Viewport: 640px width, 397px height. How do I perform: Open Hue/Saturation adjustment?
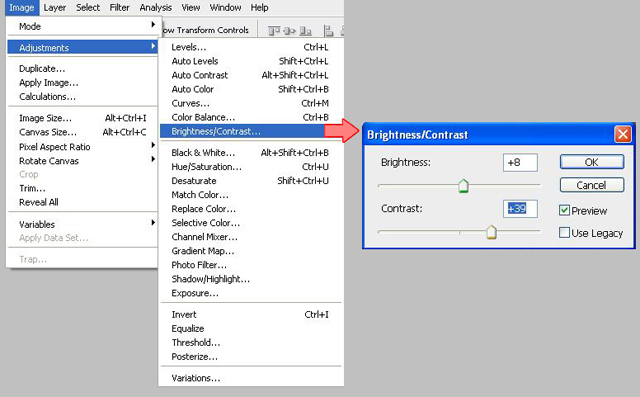pos(251,167)
